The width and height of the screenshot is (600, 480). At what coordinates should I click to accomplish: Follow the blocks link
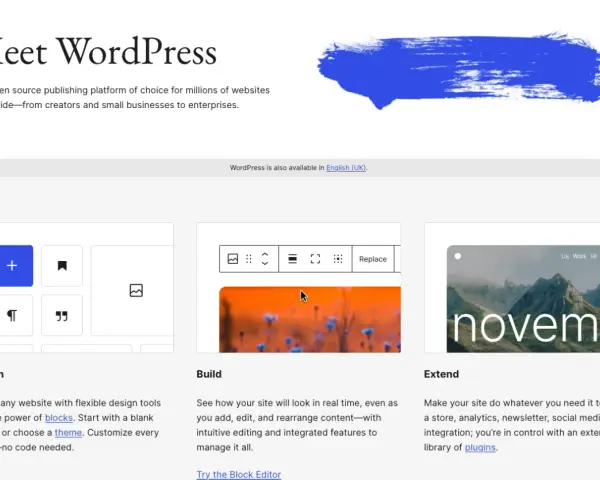coord(59,418)
